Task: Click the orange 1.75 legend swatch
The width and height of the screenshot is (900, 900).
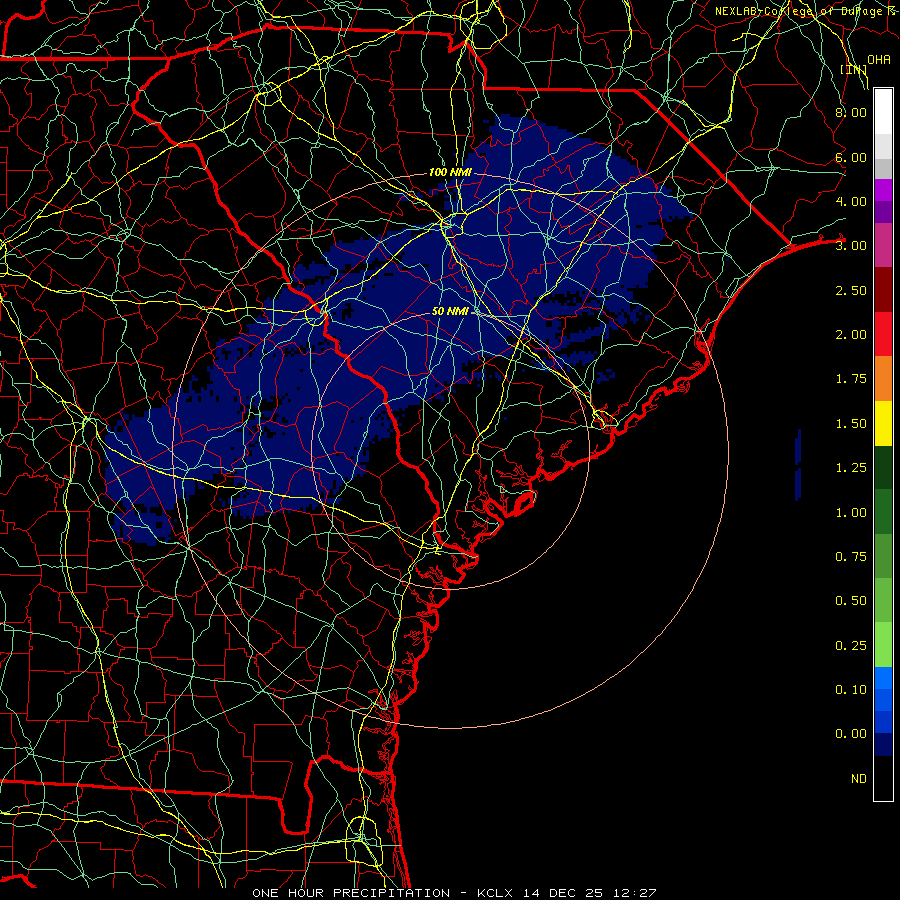Action: pyautogui.click(x=883, y=379)
